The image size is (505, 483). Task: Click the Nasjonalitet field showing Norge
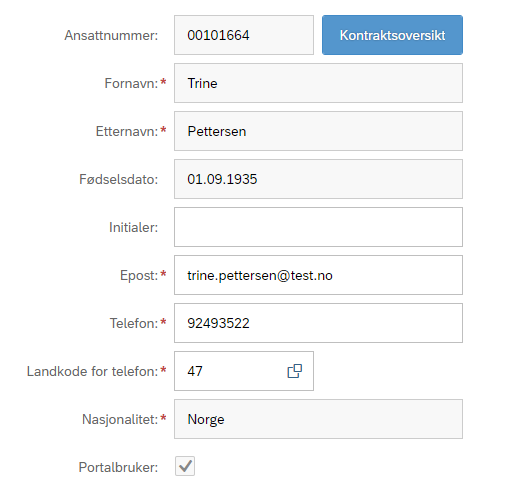pyautogui.click(x=318, y=419)
